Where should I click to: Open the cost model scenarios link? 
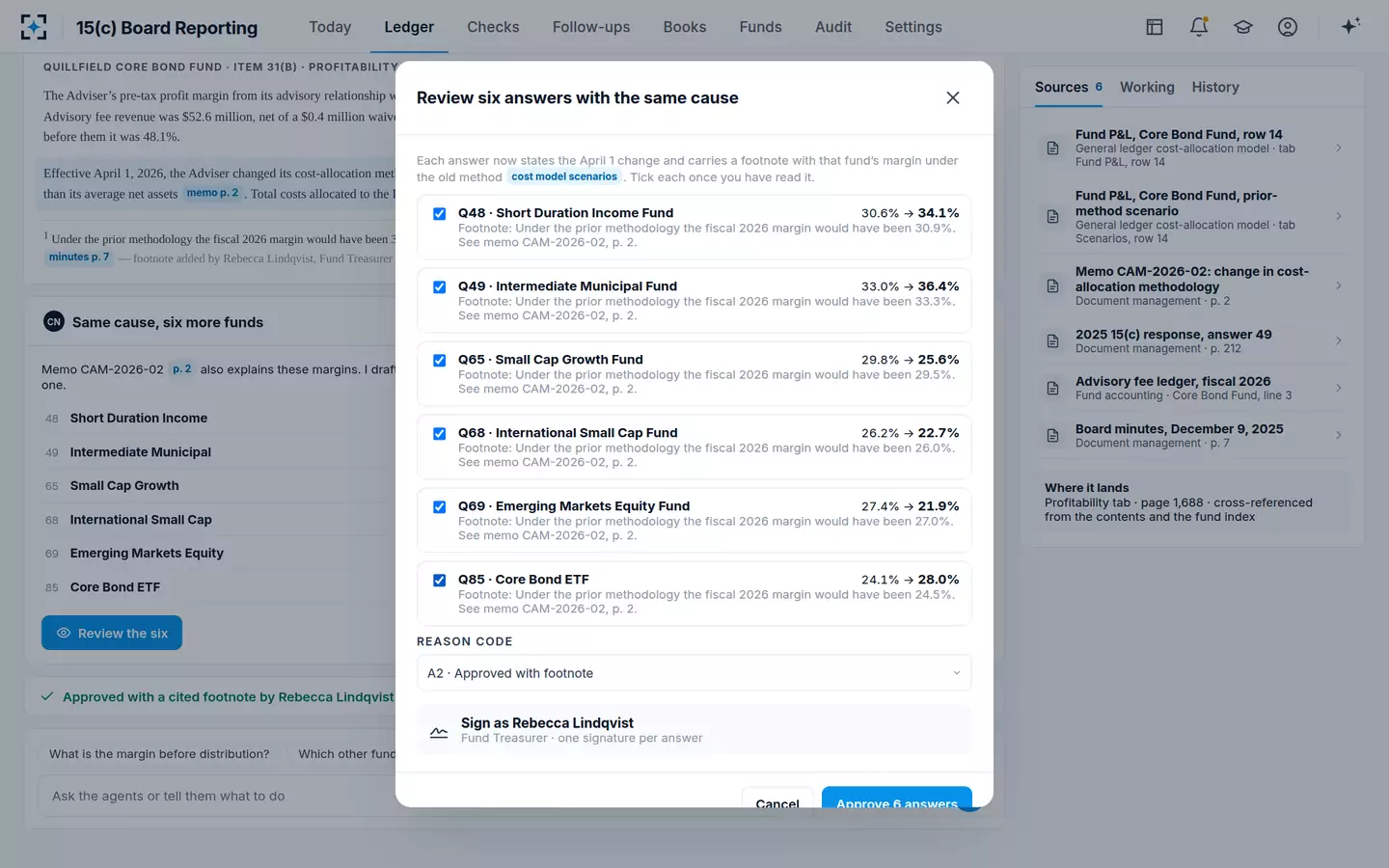click(564, 177)
